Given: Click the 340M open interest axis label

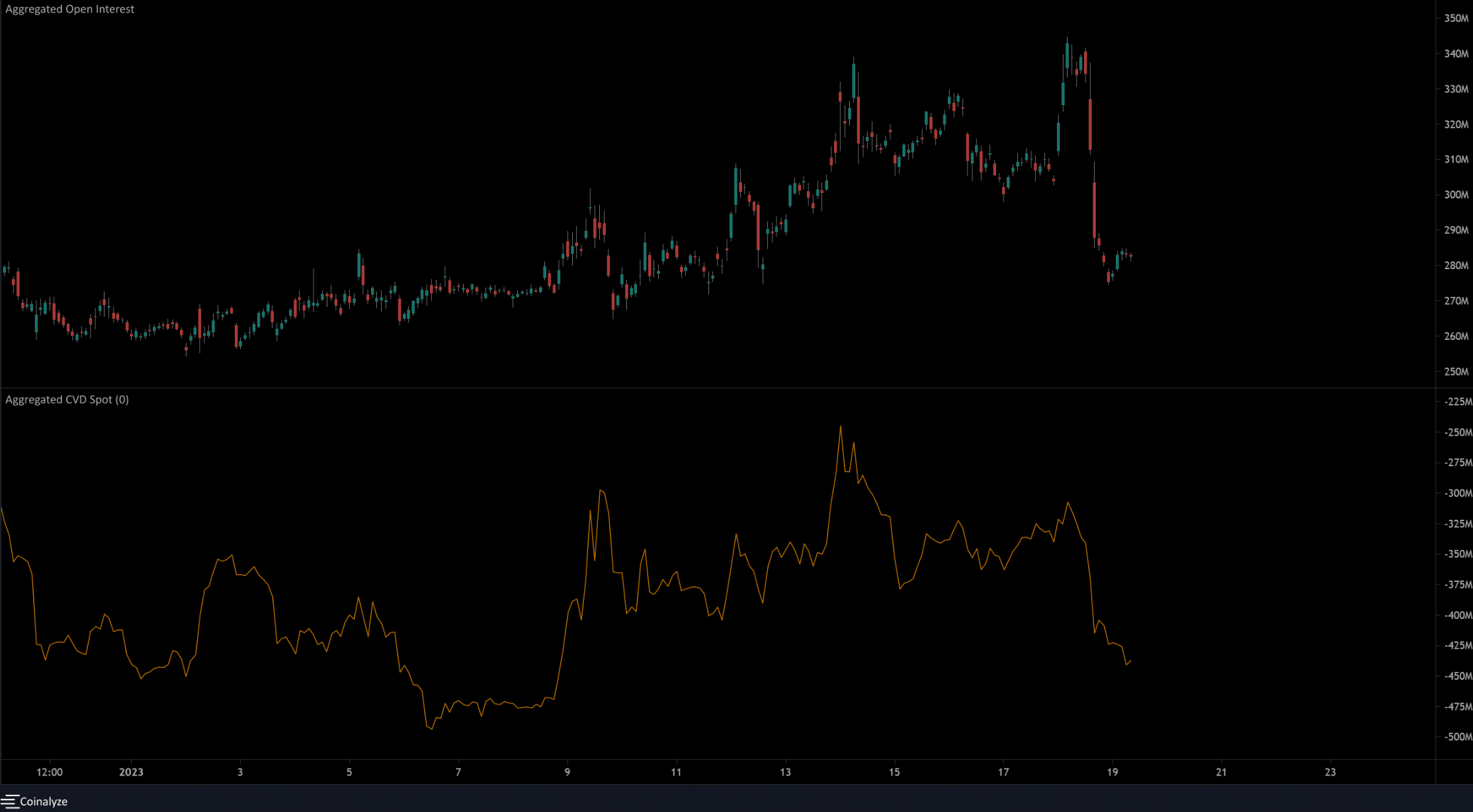Looking at the screenshot, I should [1456, 54].
